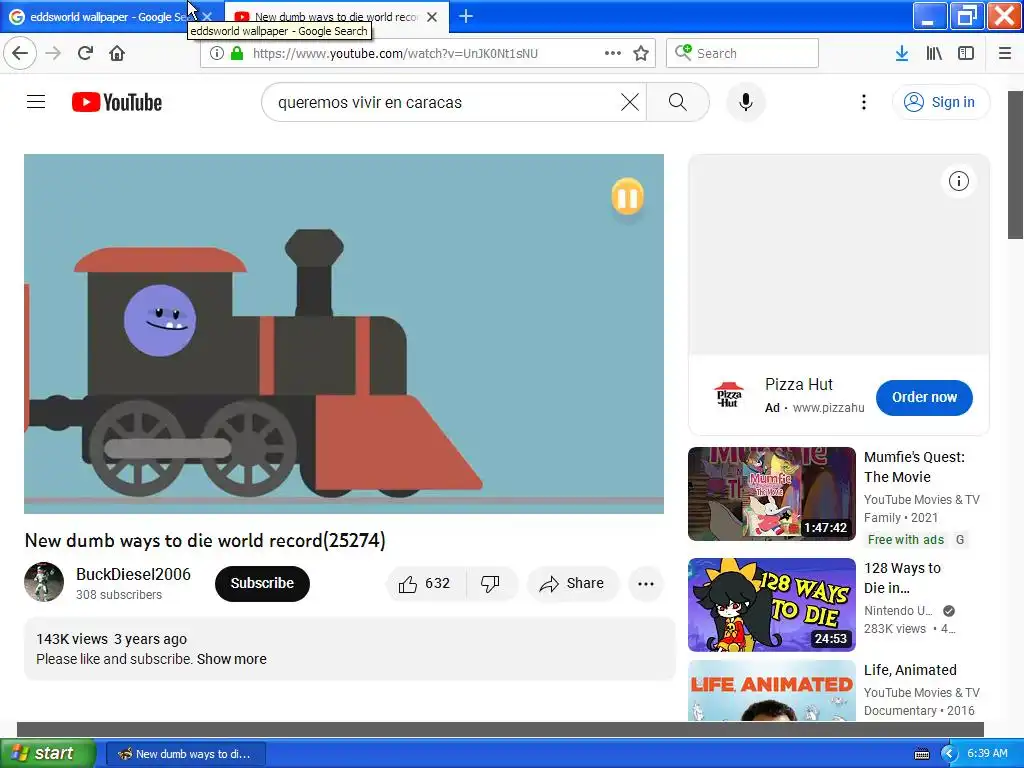Click the page vertical scrollbar thumb

[1015, 165]
